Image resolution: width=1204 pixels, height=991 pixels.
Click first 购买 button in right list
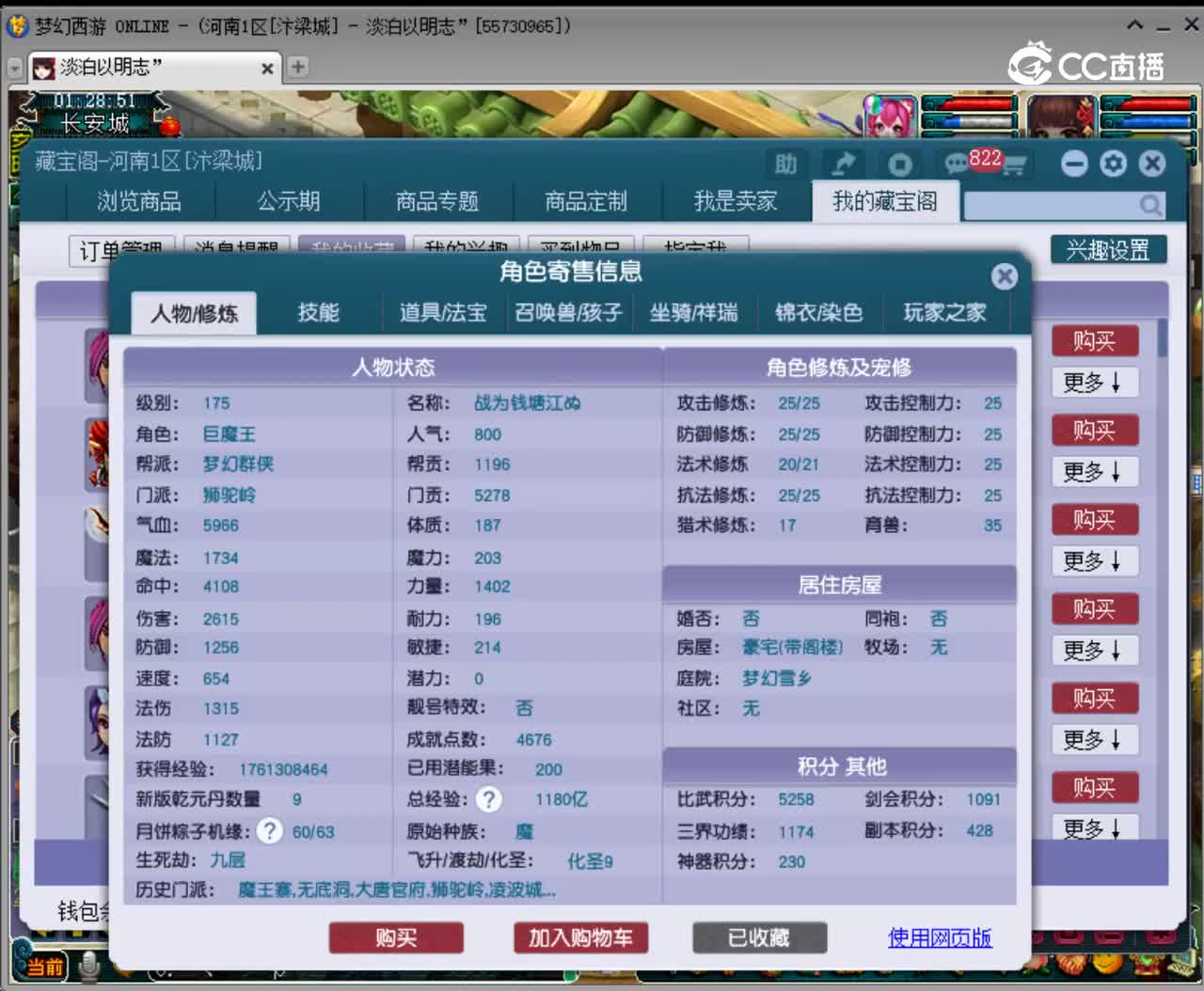coord(1095,340)
